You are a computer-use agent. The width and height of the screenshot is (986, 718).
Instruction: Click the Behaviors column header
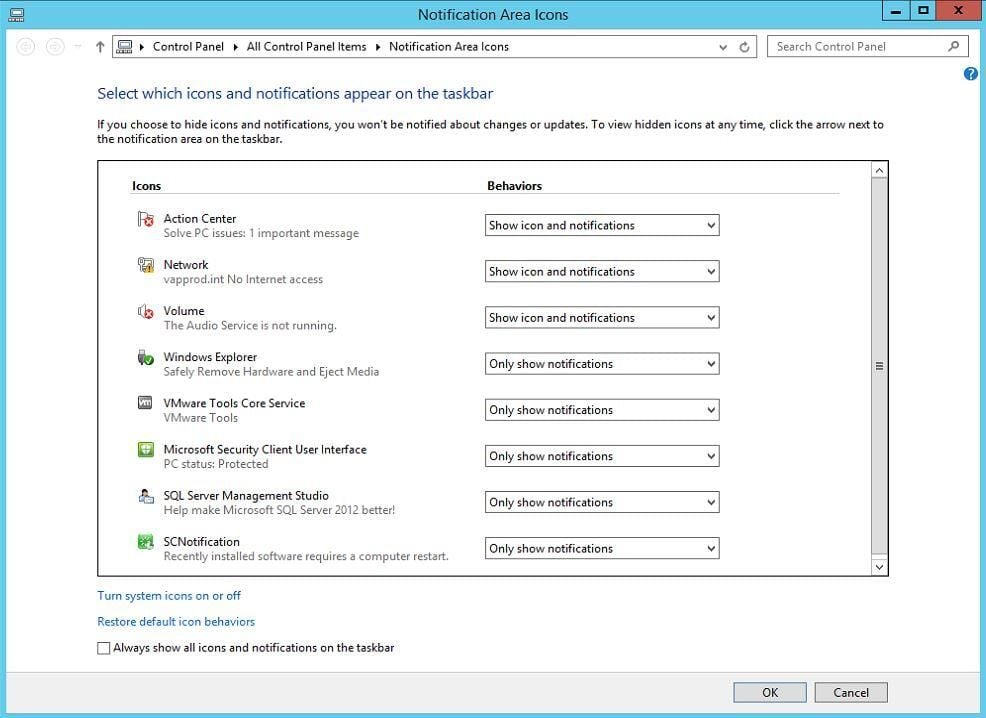click(x=514, y=185)
